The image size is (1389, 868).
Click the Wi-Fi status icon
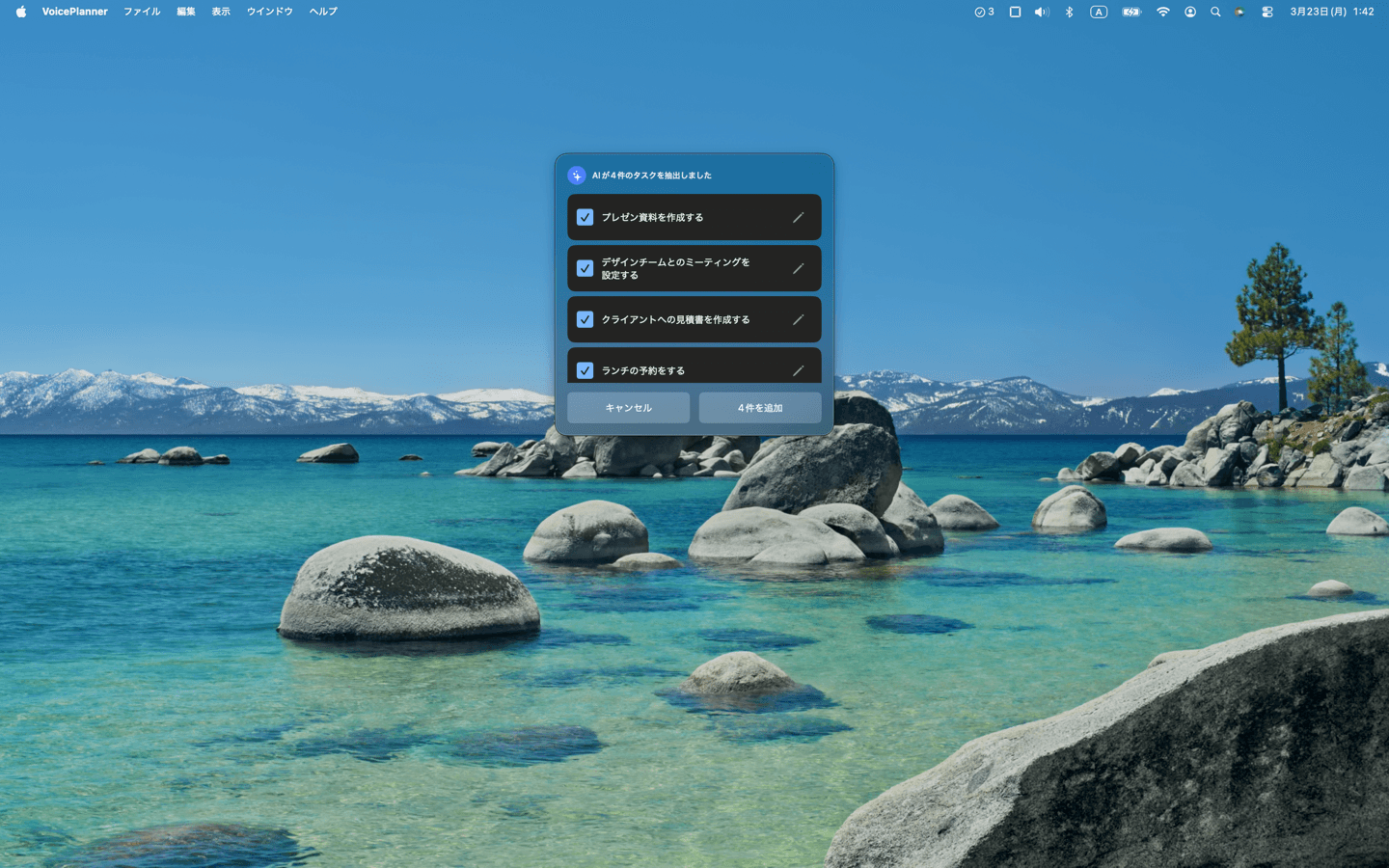click(x=1162, y=12)
